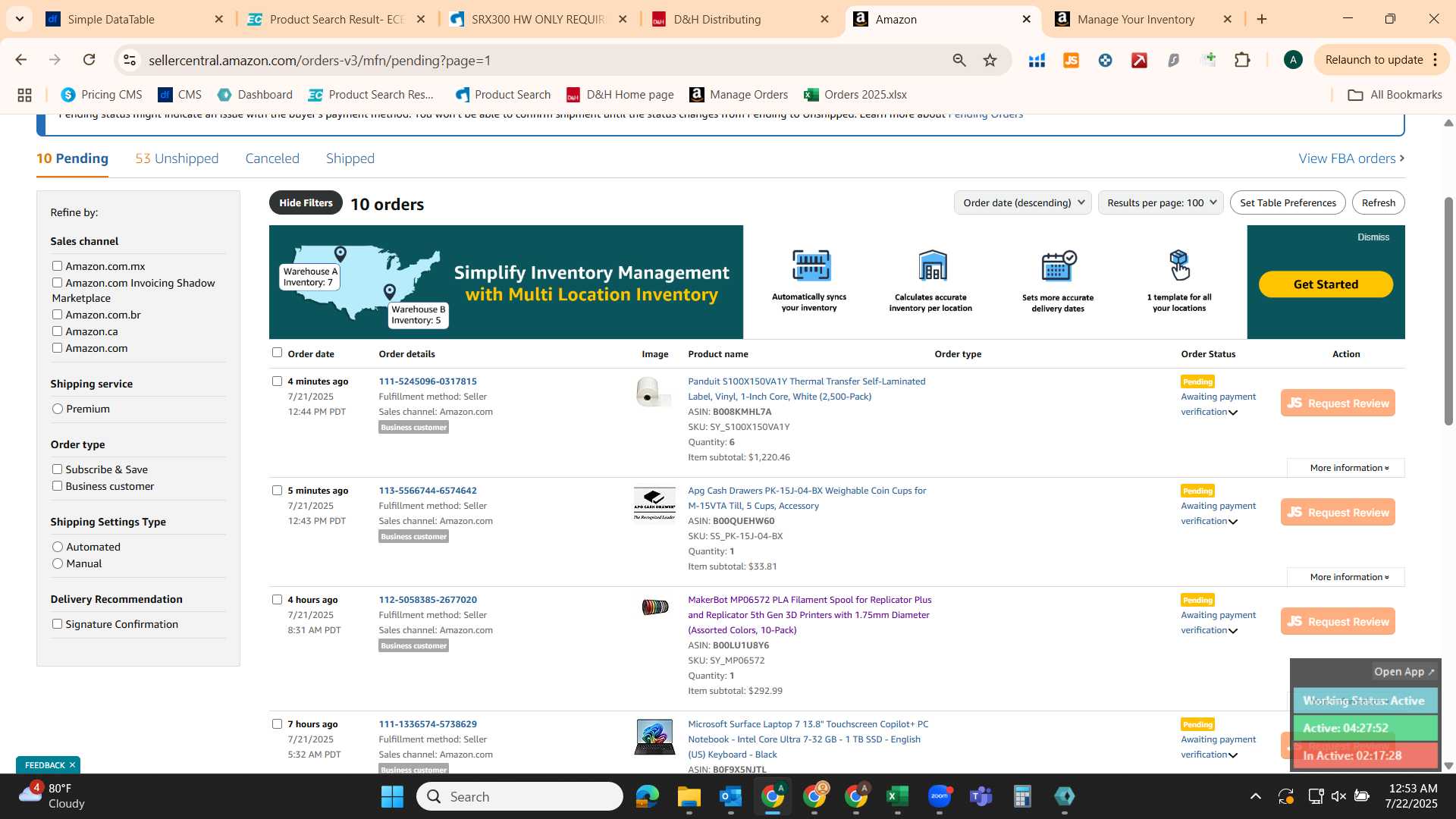Check the Amazon.com.br sales channel
The image size is (1456, 819).
[57, 315]
